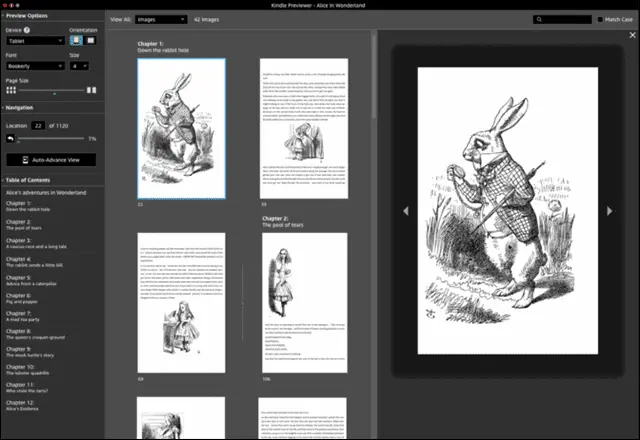Click the Device help question mark icon
The height and width of the screenshot is (440, 640).
(27, 30)
